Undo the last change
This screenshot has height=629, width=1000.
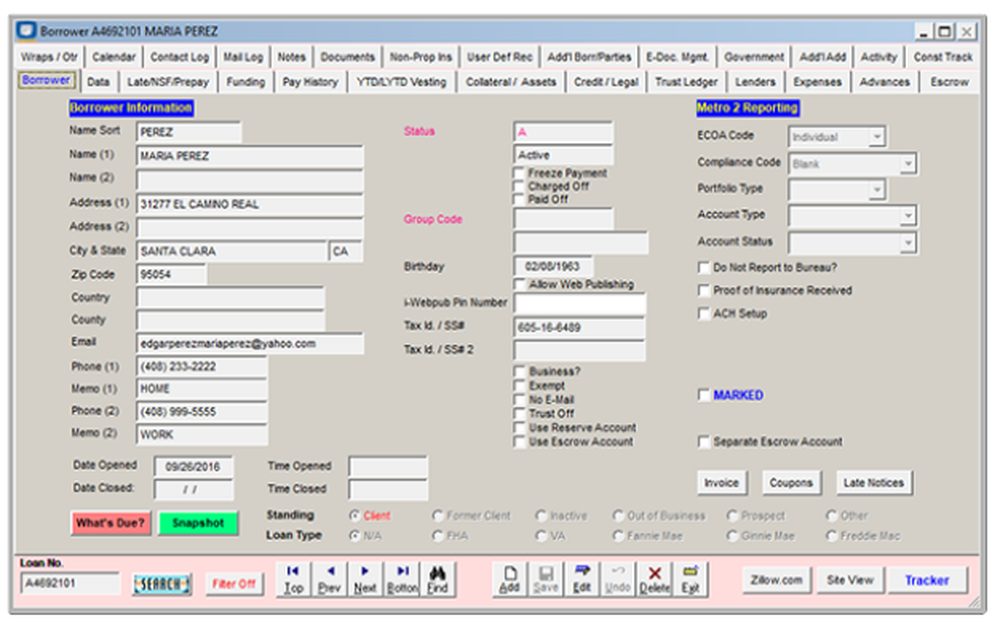pos(617,579)
